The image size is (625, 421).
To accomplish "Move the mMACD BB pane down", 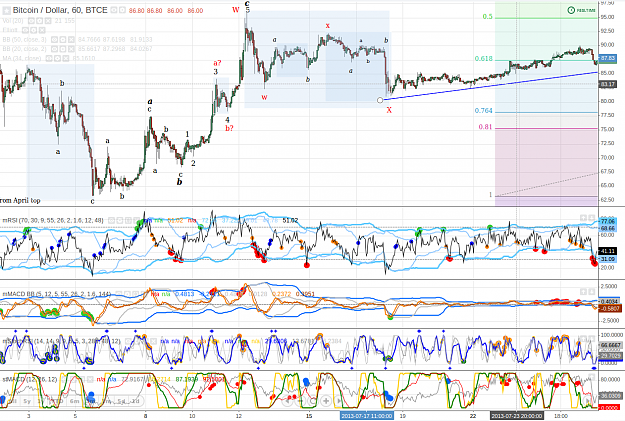I will point(592,291).
